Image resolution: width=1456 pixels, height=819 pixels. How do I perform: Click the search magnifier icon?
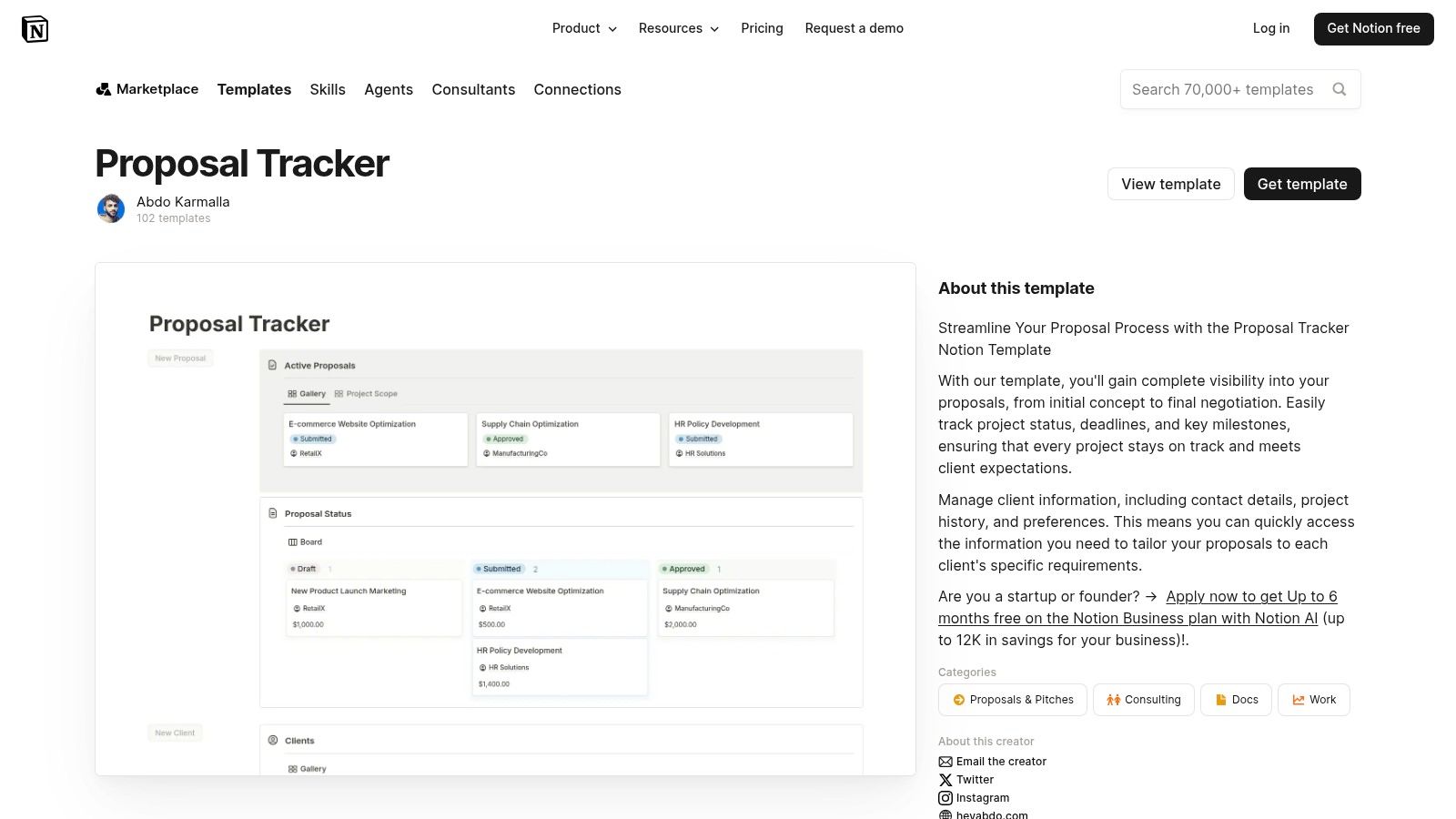pyautogui.click(x=1339, y=89)
